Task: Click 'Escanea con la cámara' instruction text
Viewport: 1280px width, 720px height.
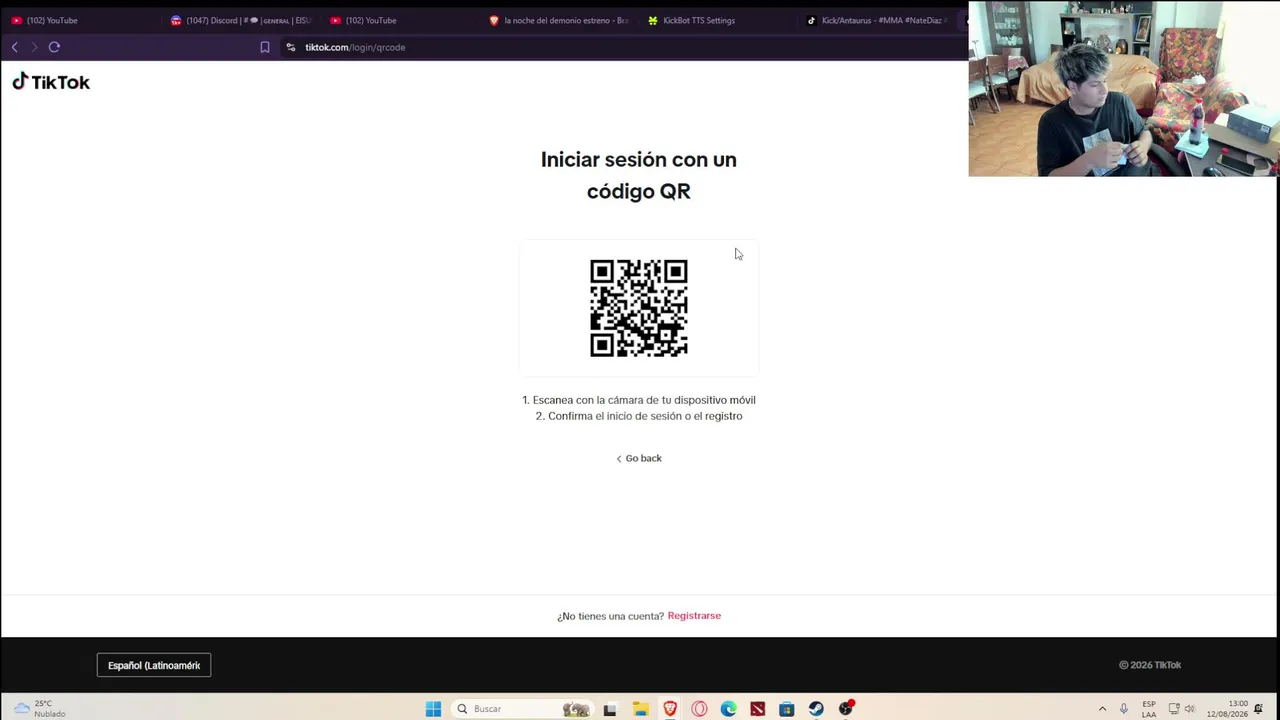Action: [x=639, y=400]
